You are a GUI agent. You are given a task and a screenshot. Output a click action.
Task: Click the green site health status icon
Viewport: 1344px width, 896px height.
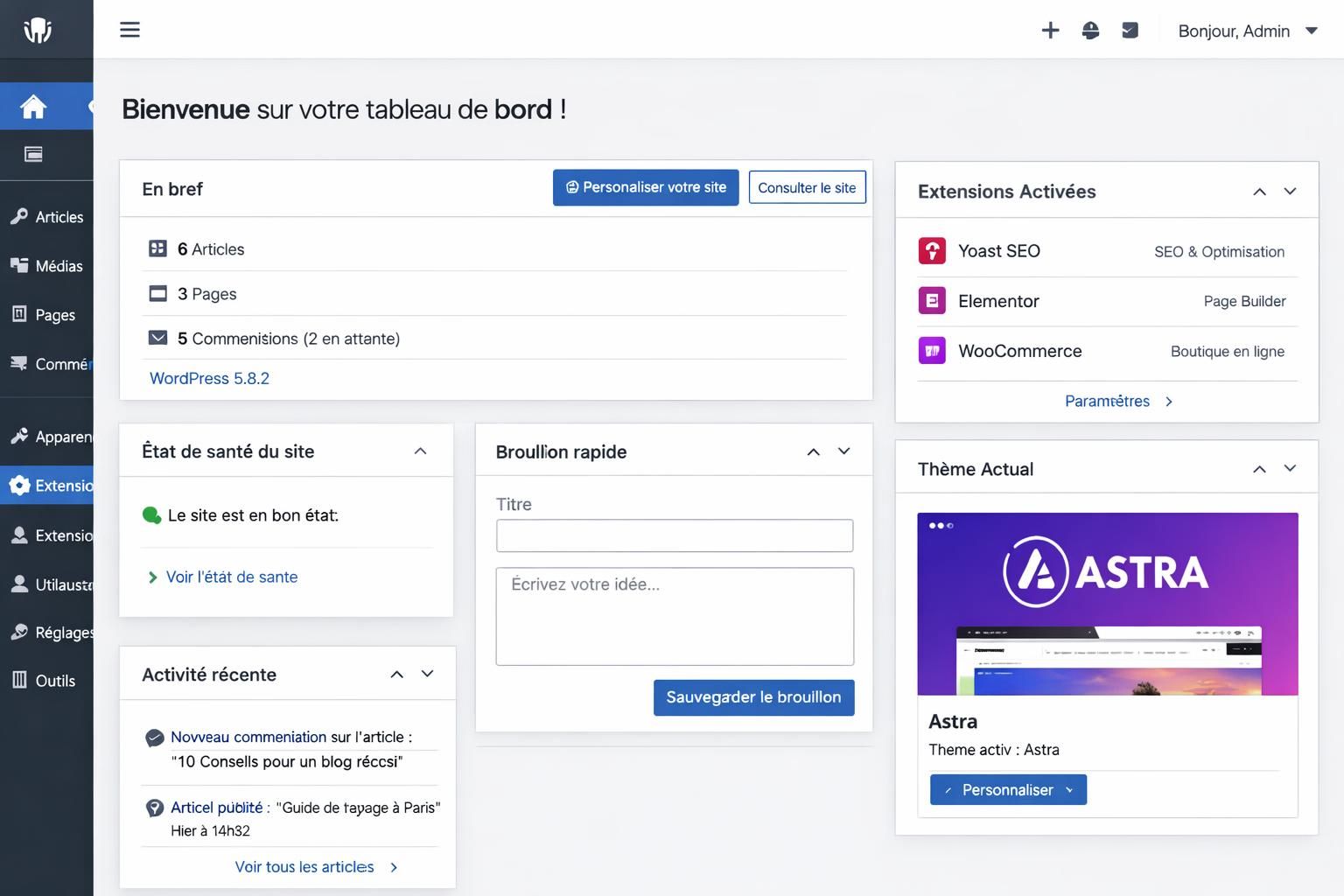tap(151, 515)
